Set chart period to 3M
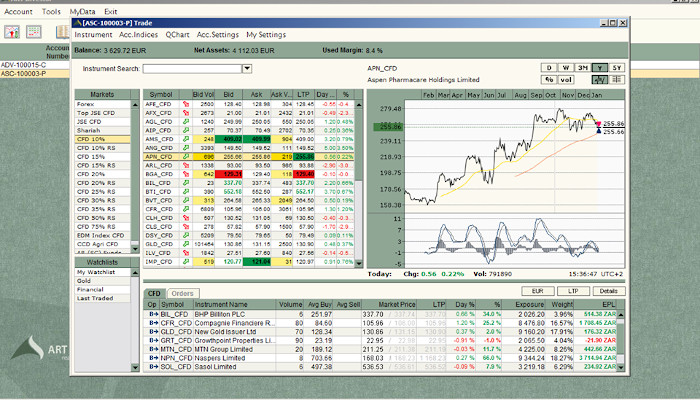 click(x=582, y=66)
